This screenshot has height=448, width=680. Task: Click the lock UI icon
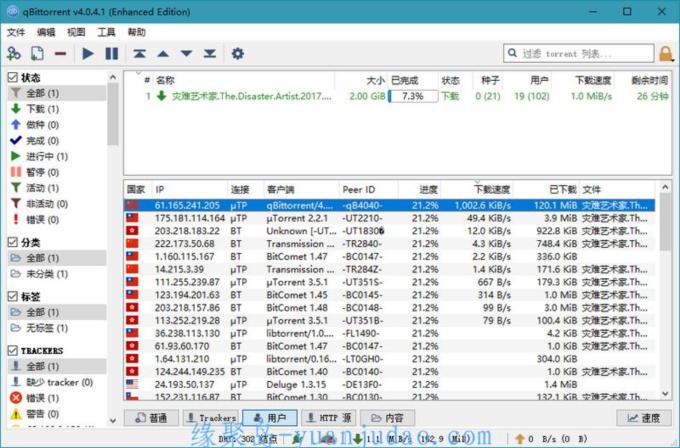pyautogui.click(x=666, y=54)
